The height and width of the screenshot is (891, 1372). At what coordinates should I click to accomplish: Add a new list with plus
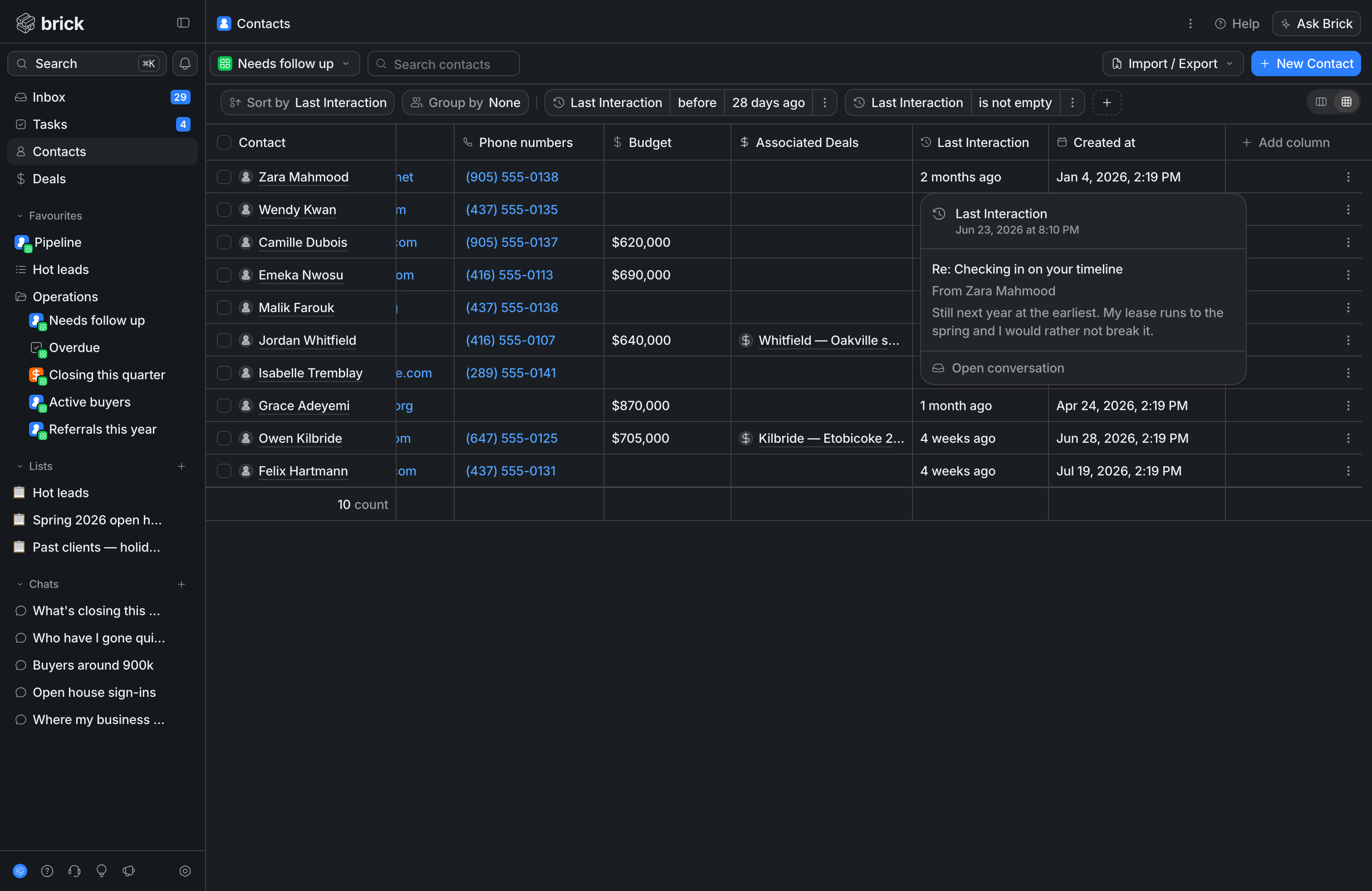pos(181,466)
